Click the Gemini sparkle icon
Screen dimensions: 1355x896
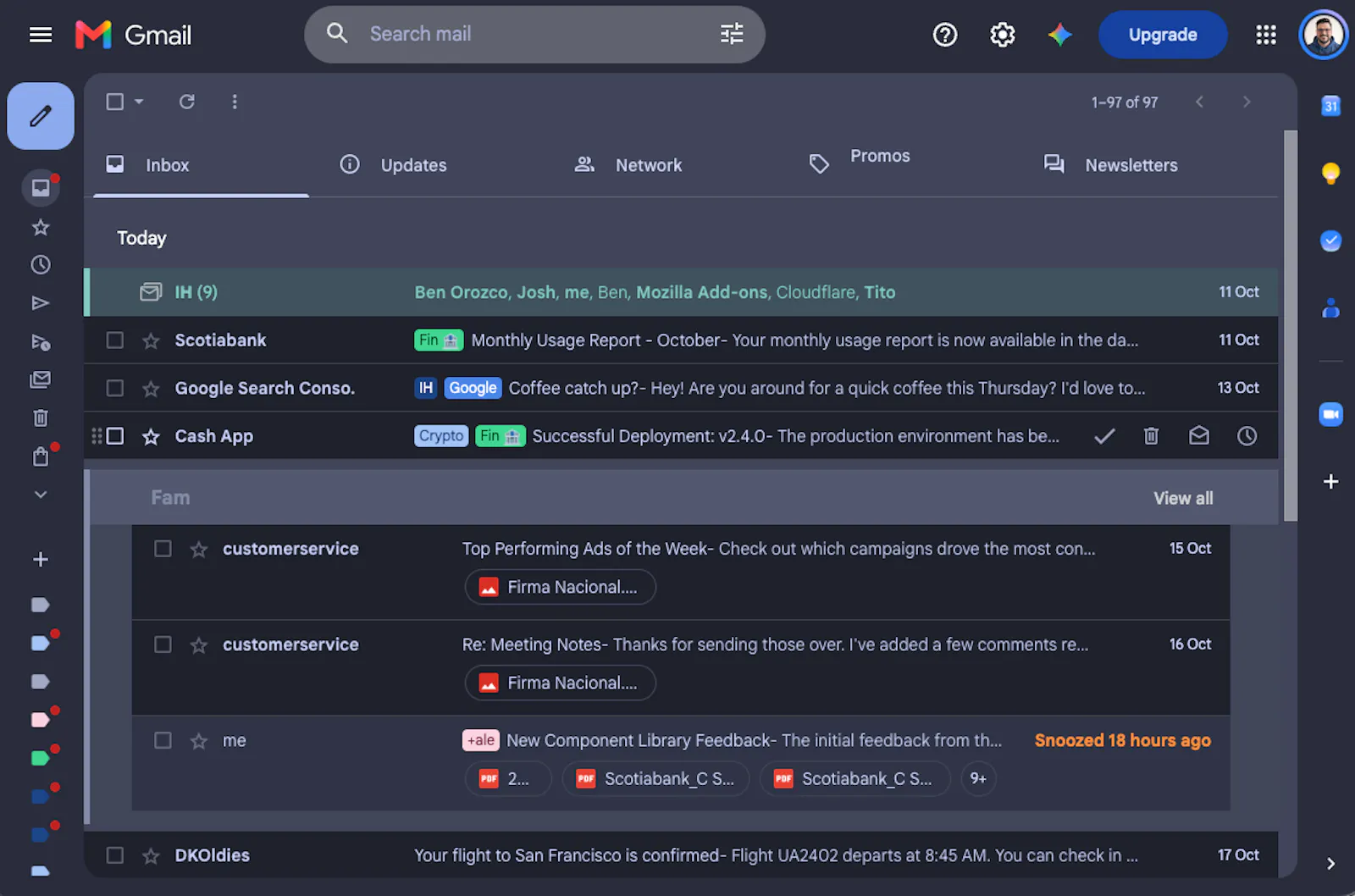(1060, 35)
